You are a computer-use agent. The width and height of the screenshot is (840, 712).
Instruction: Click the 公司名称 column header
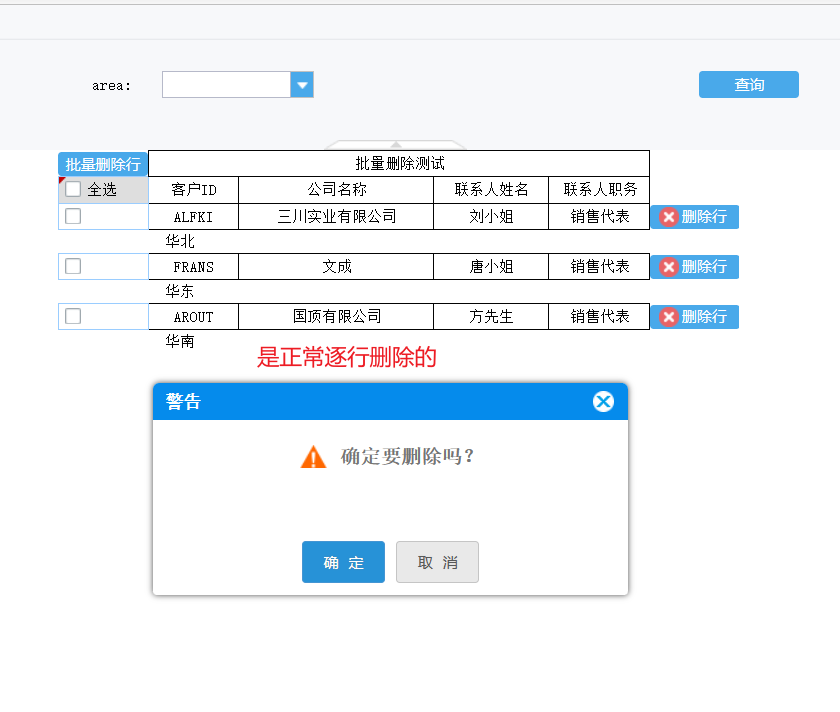pos(336,190)
